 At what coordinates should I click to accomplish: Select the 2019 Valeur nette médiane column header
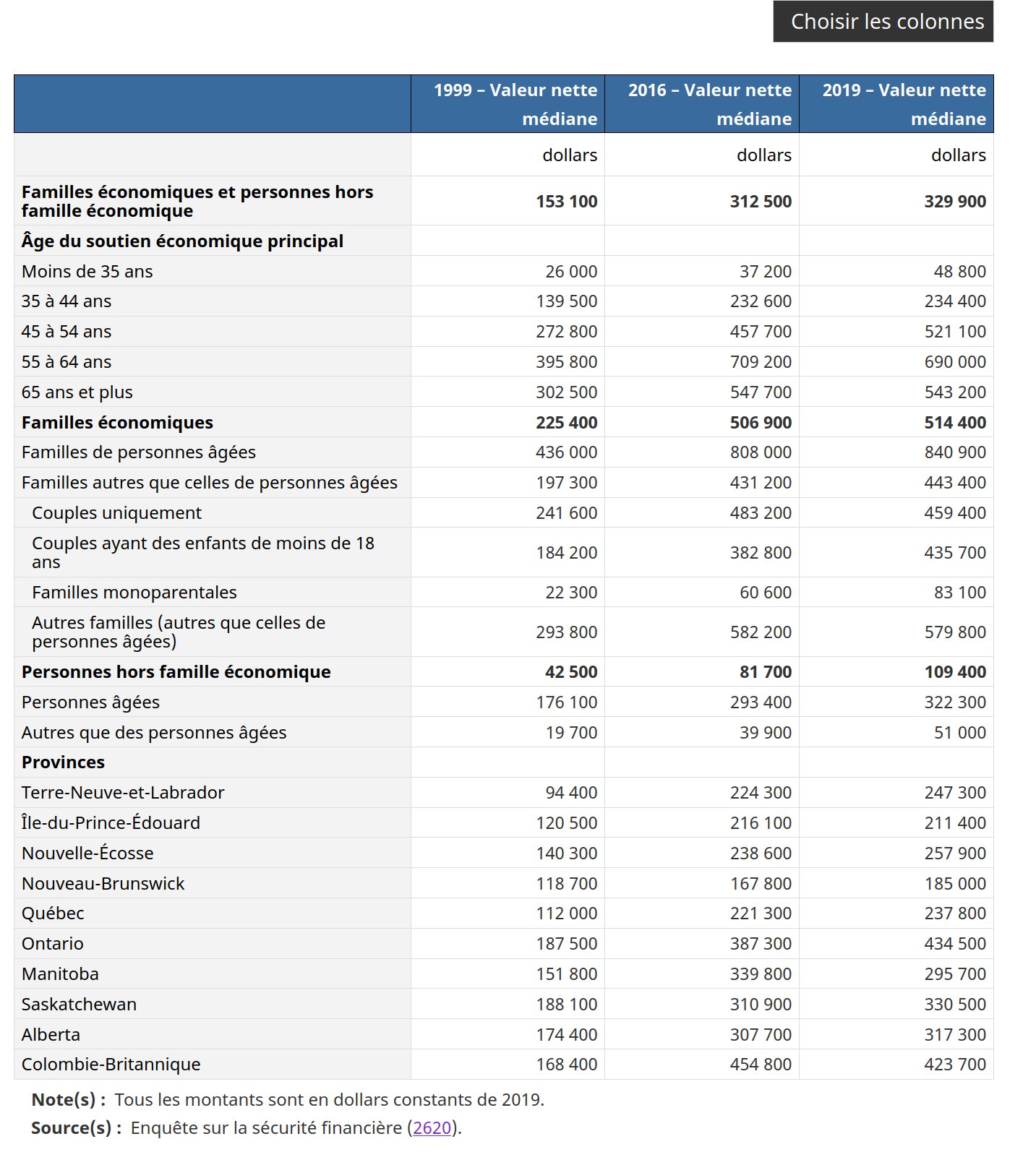tap(896, 104)
